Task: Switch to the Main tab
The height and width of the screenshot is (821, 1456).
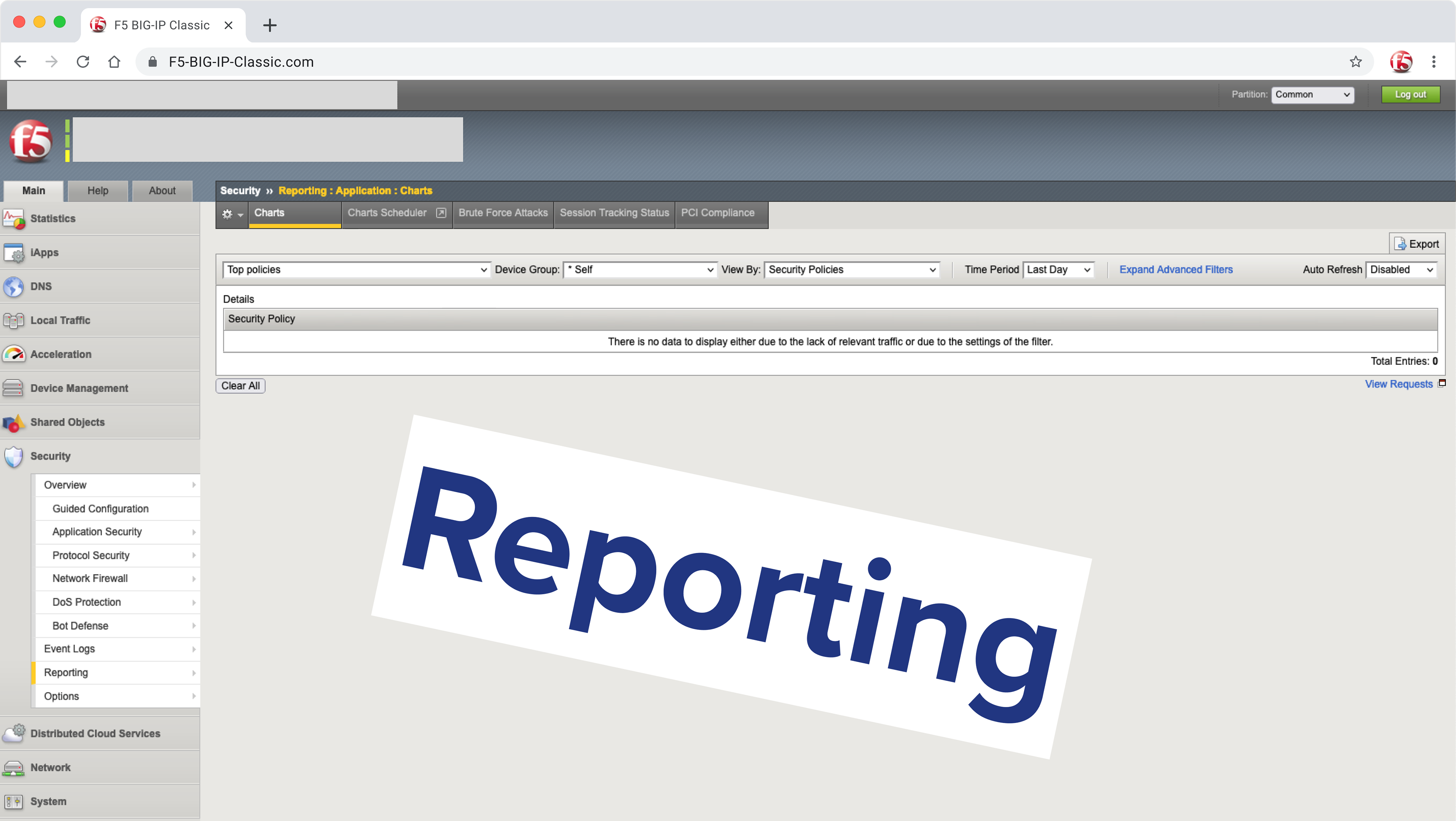Action: [x=34, y=191]
